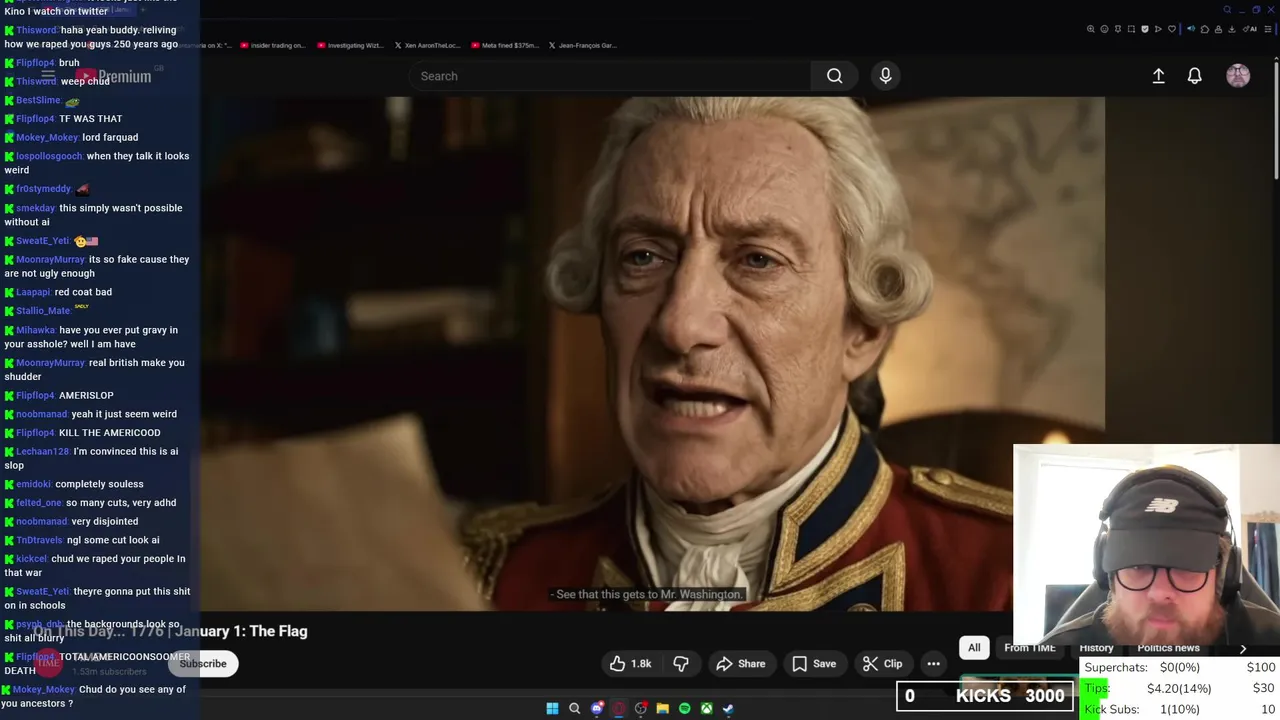Click chat username Stallio_Mate
1280x720 pixels.
pyautogui.click(x=43, y=311)
